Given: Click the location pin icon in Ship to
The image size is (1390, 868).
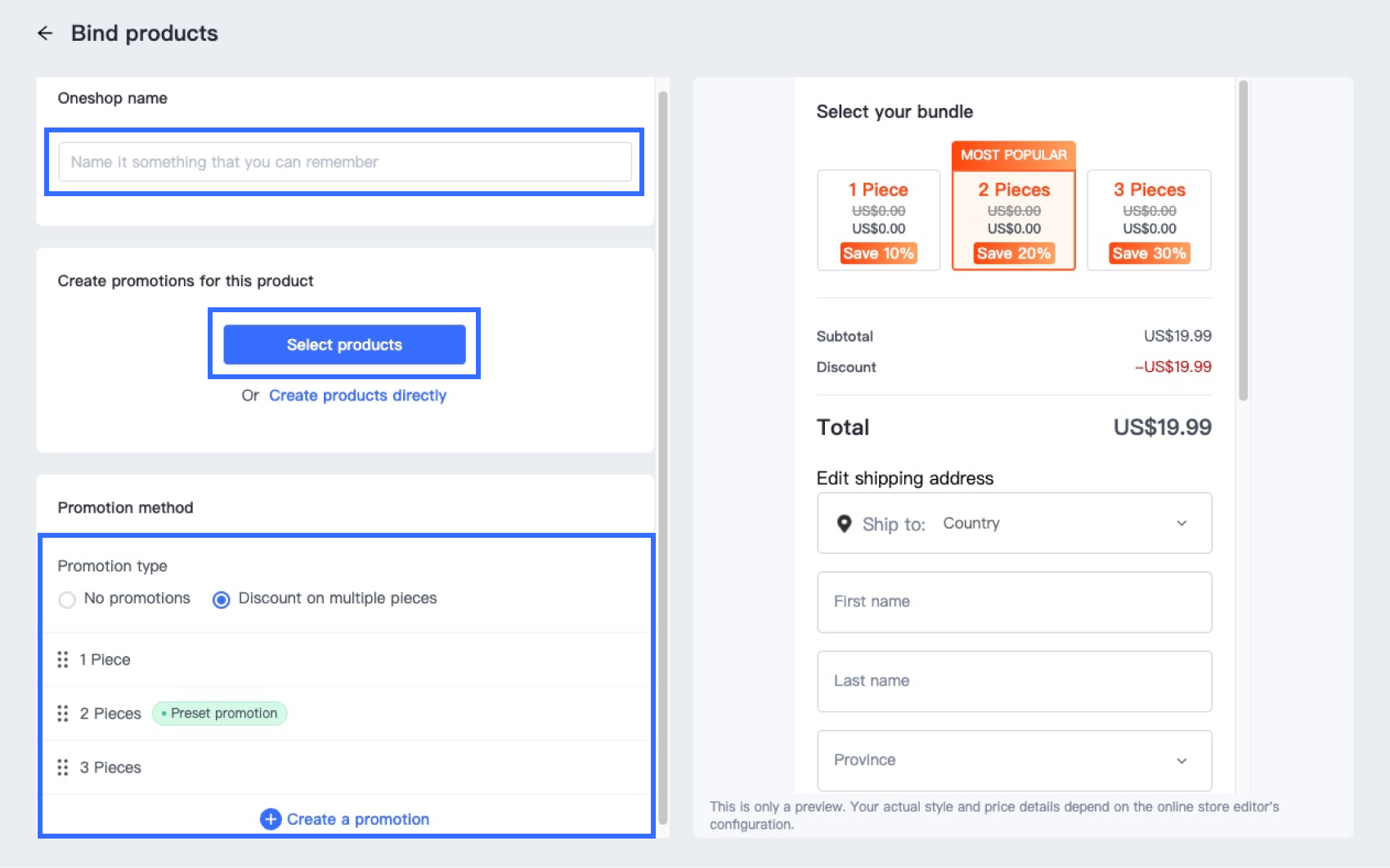Looking at the screenshot, I should click(844, 524).
